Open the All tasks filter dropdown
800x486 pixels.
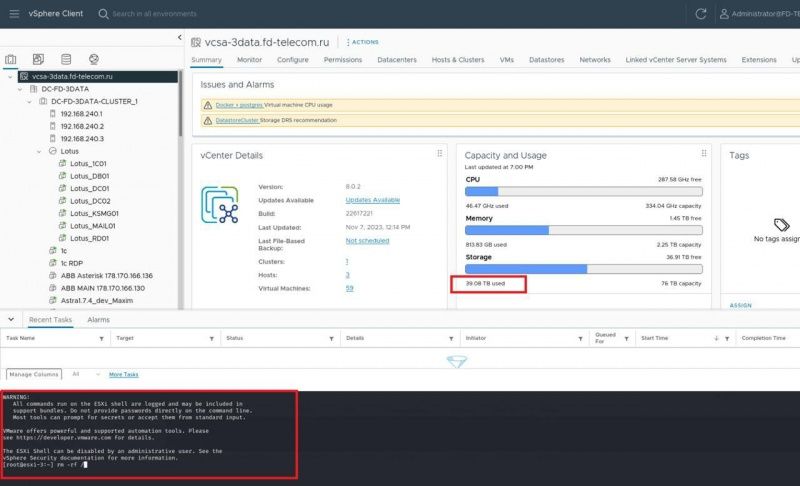click(85, 374)
